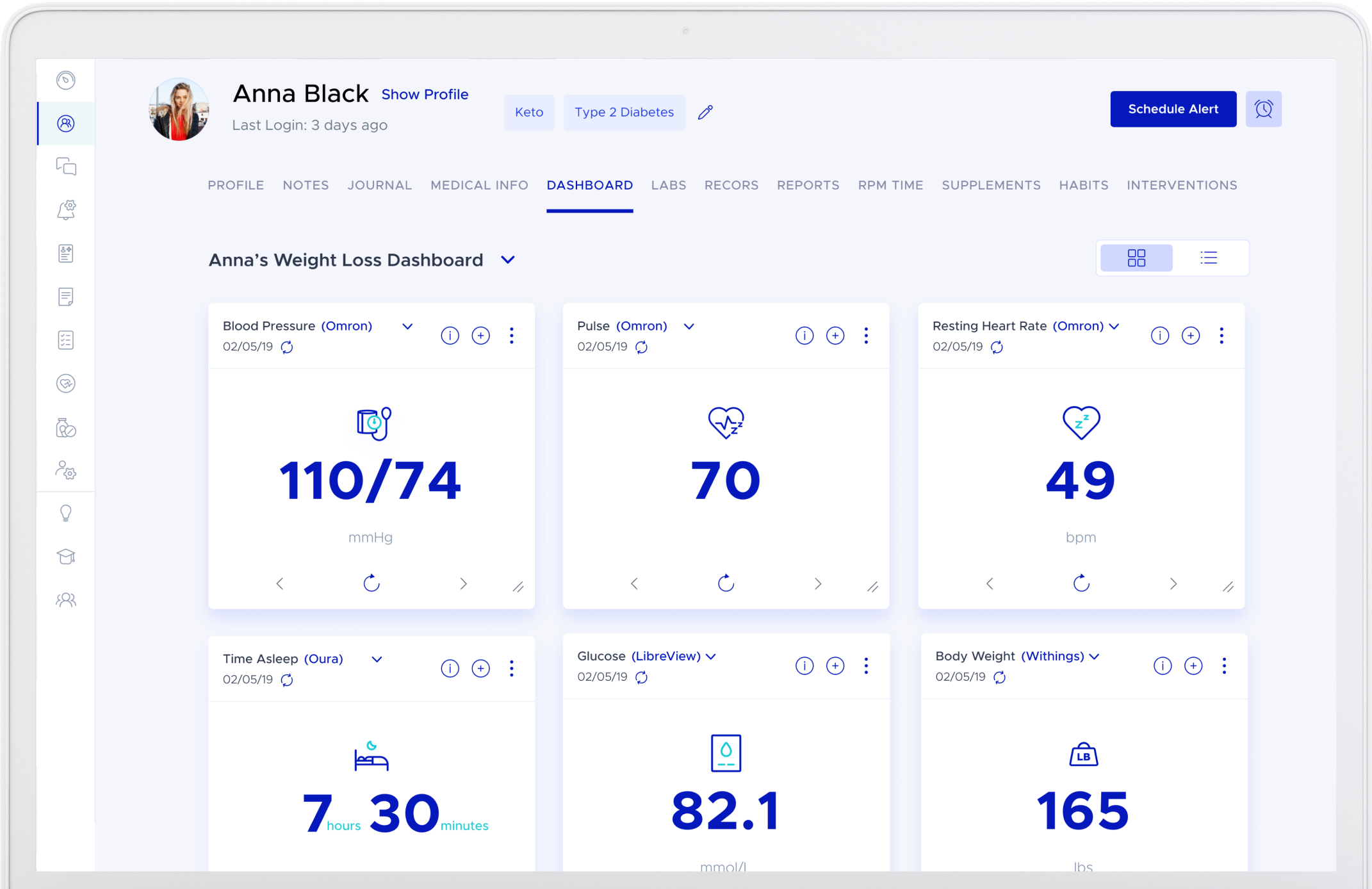Go to next Resting Heart Rate reading
Viewport: 1372px width, 889px height.
pyautogui.click(x=1173, y=583)
